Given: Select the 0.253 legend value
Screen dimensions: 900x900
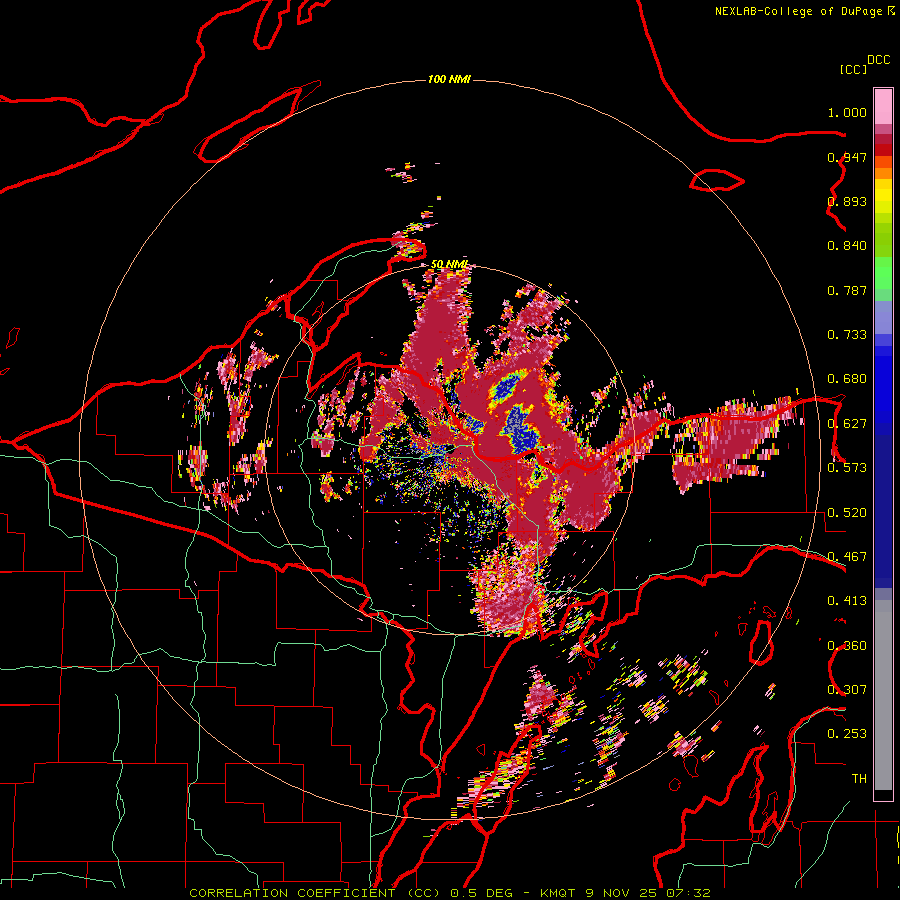Looking at the screenshot, I should tap(847, 734).
